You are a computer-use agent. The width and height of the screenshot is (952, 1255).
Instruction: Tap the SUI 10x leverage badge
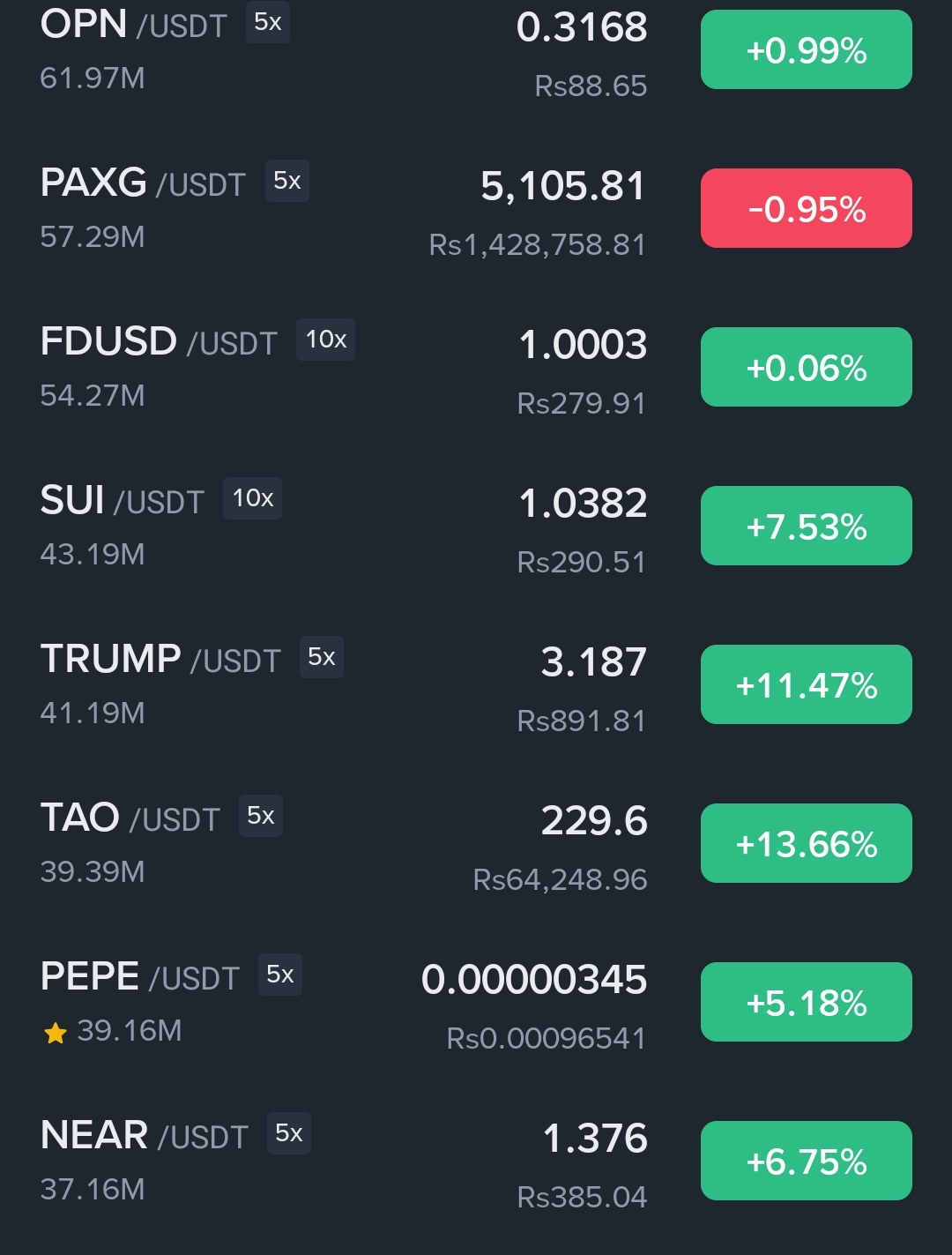point(252,498)
